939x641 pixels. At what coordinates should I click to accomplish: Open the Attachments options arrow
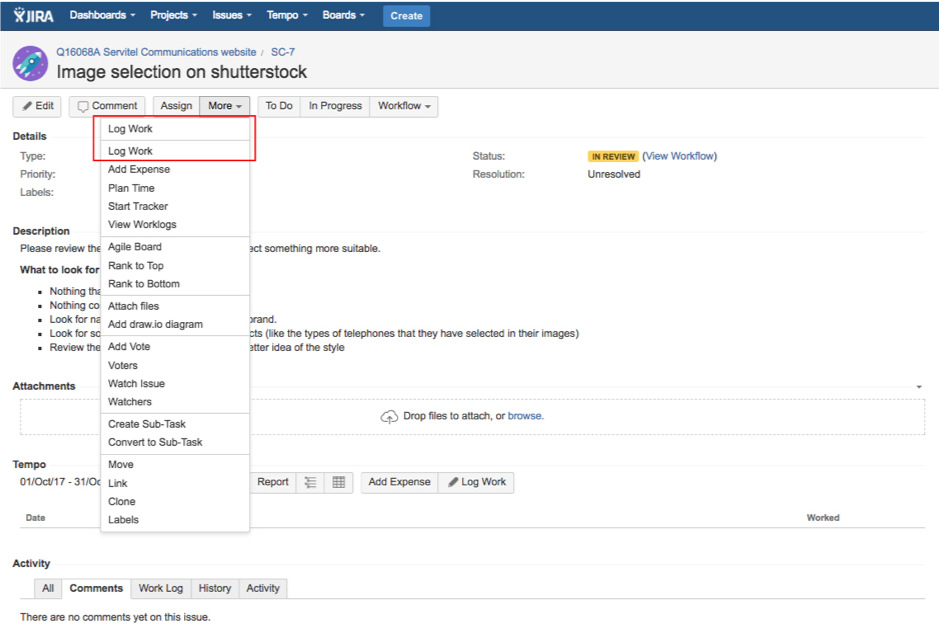tap(918, 387)
